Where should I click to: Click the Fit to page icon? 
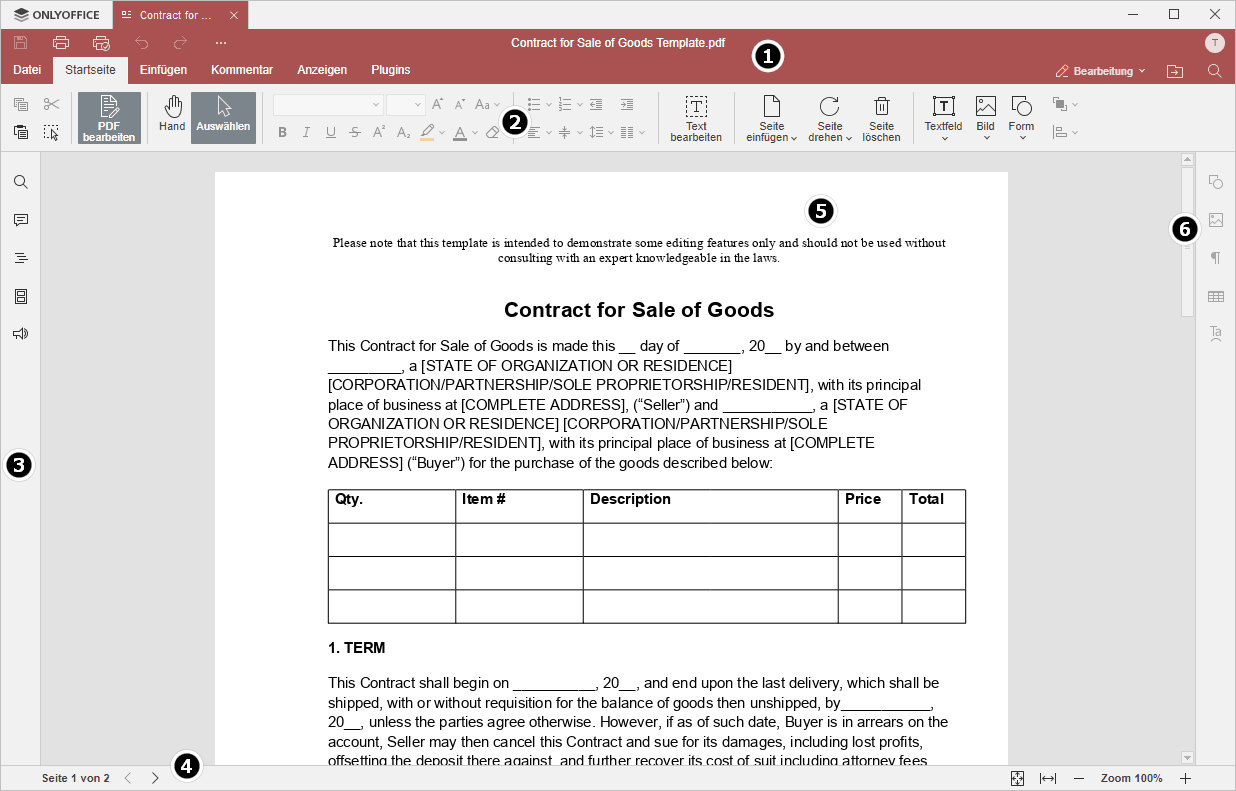point(1017,778)
